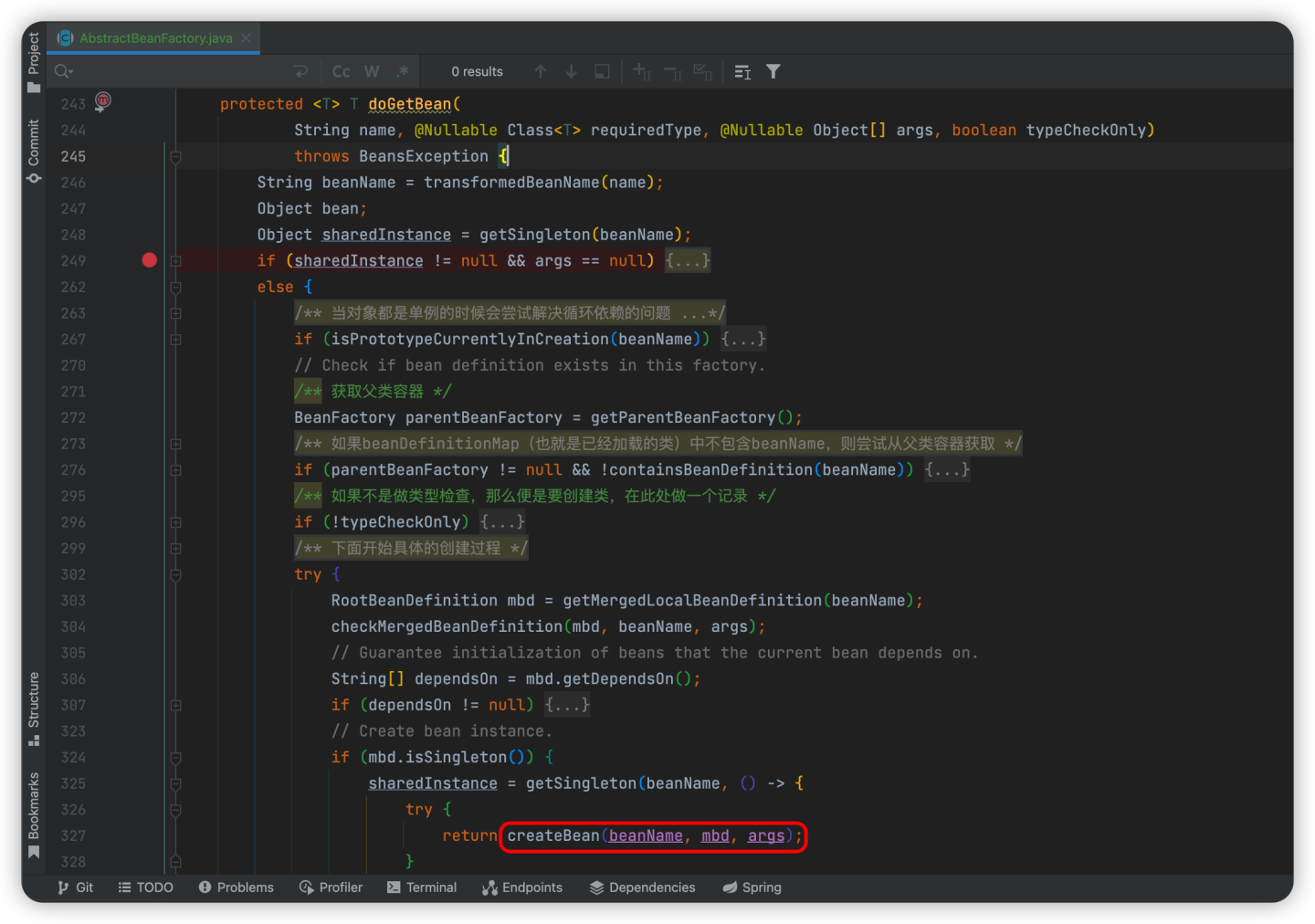Collapse inner try on line 326
Image resolution: width=1315 pixels, height=924 pixels.
[175, 810]
